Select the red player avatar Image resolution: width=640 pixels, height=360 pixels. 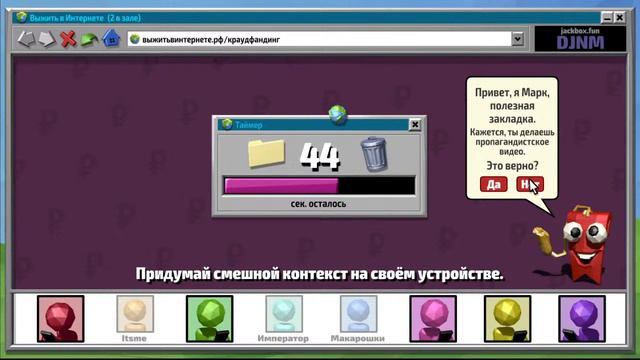61,319
